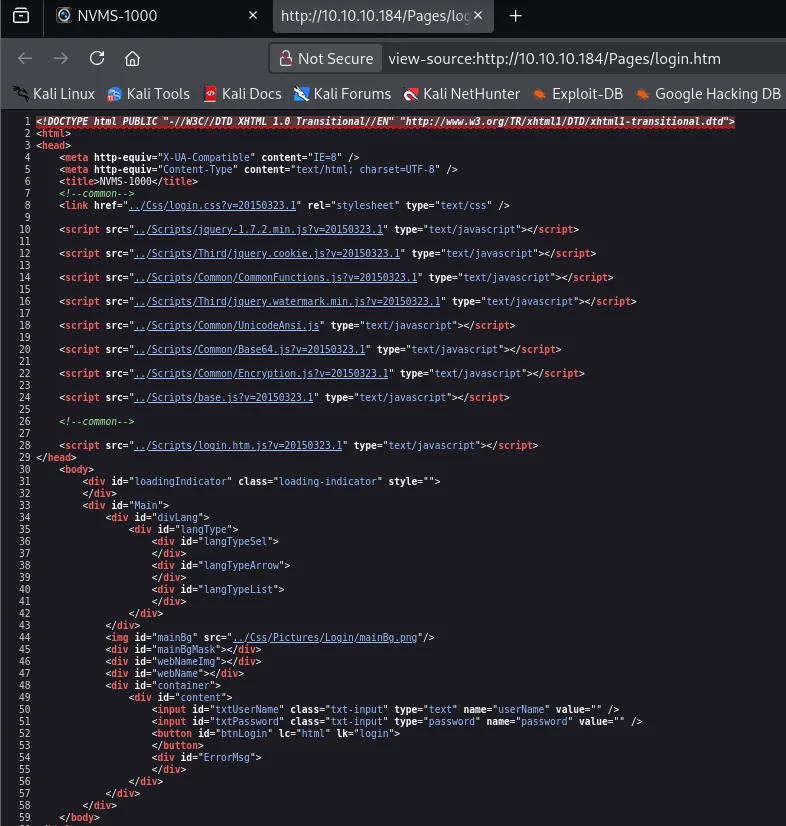Open the jquery-1.7.2.min.js script link

pos(259,230)
